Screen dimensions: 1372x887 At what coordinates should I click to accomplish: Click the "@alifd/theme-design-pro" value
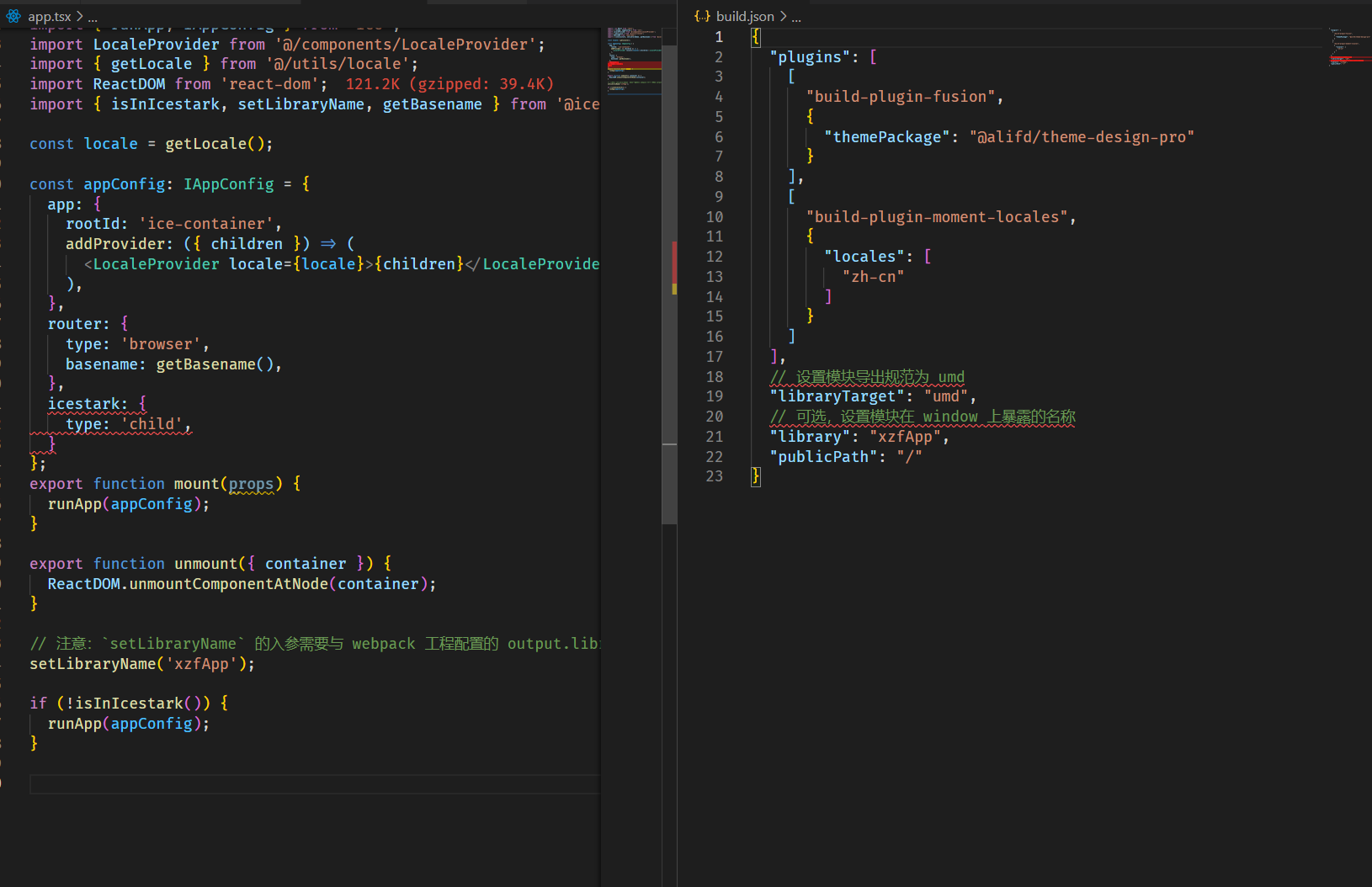pos(1082,137)
